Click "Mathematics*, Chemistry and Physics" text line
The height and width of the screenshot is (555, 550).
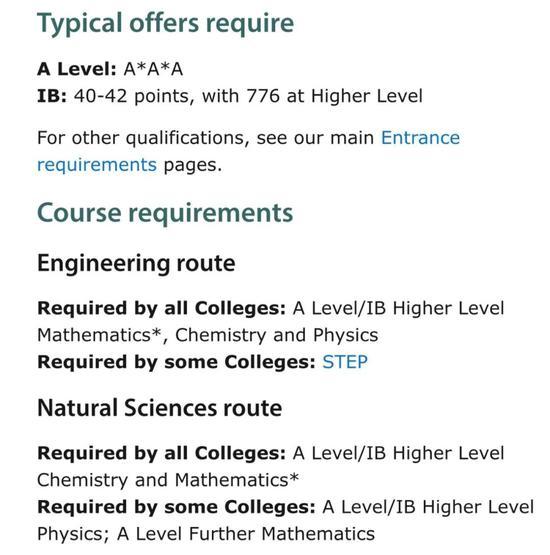point(208,335)
